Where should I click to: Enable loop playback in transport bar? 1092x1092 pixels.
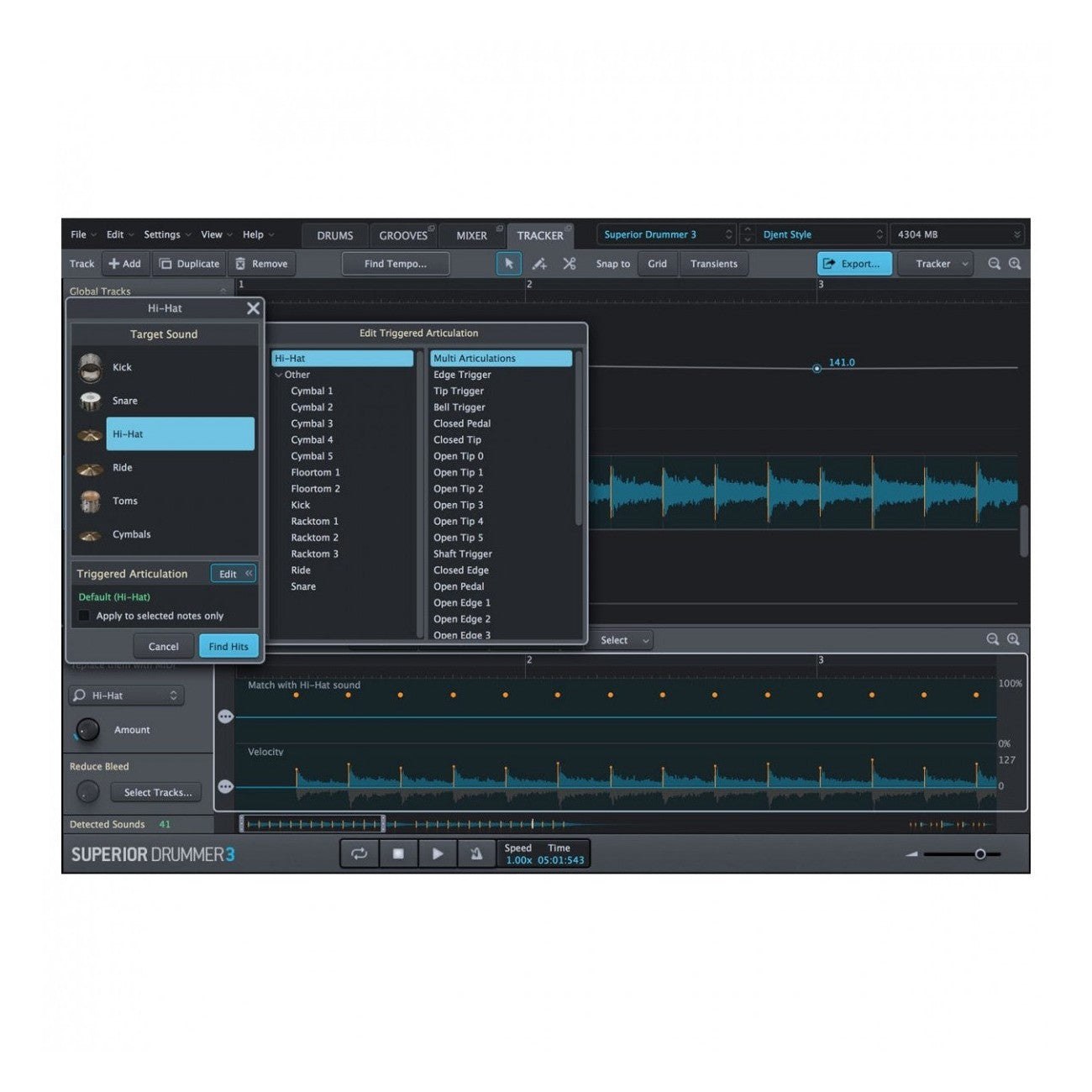360,853
